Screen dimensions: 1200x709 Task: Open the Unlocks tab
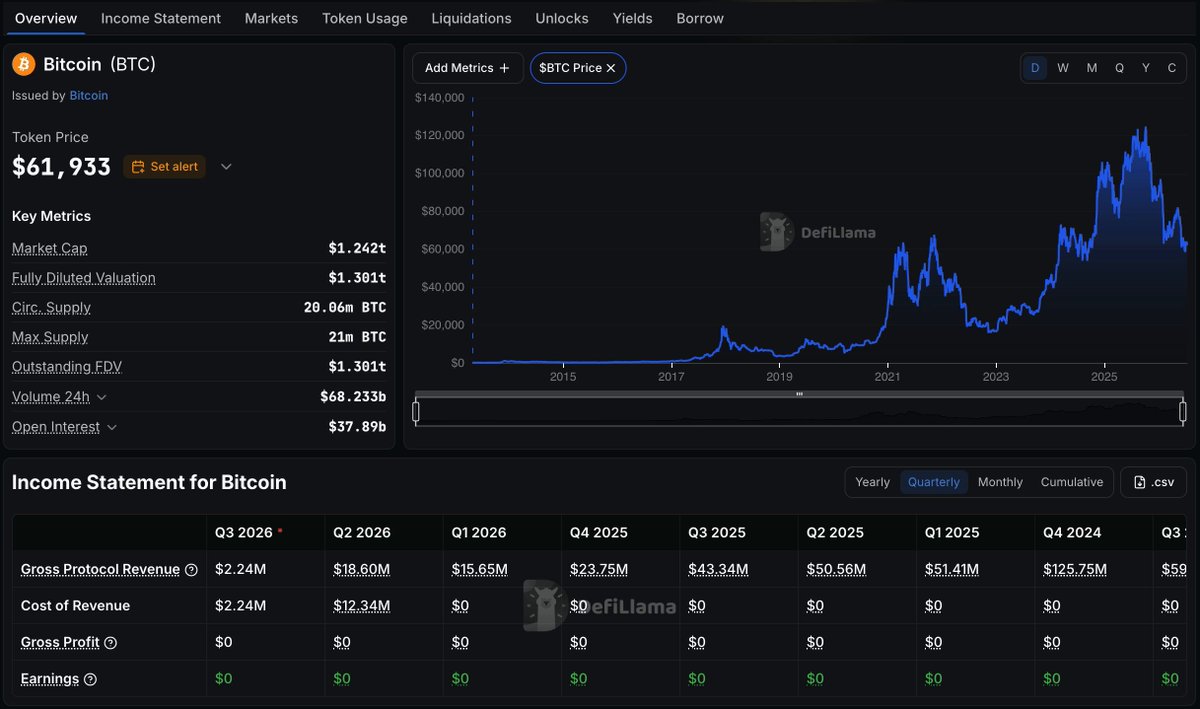coord(562,18)
